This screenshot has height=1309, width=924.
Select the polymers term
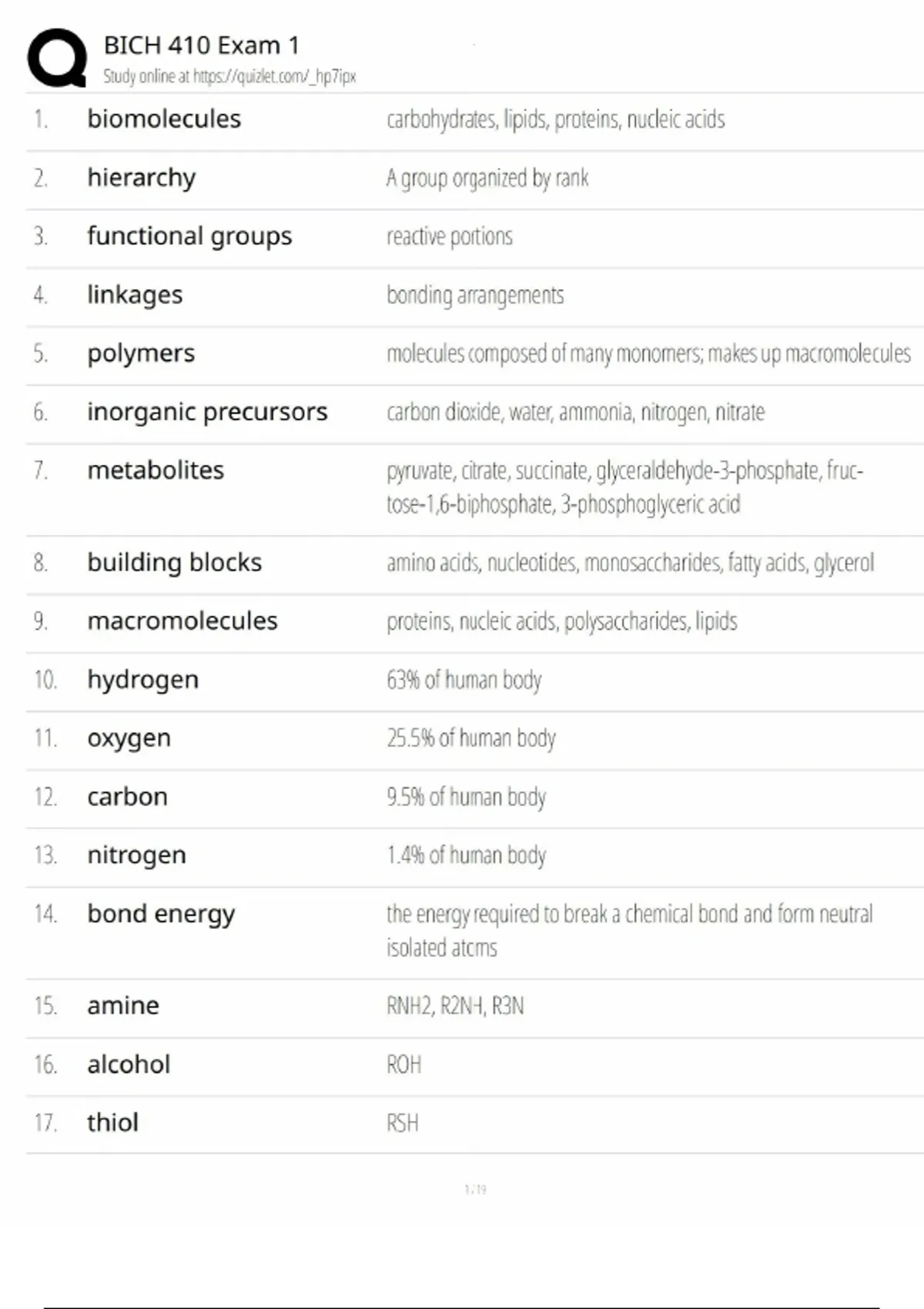[141, 353]
